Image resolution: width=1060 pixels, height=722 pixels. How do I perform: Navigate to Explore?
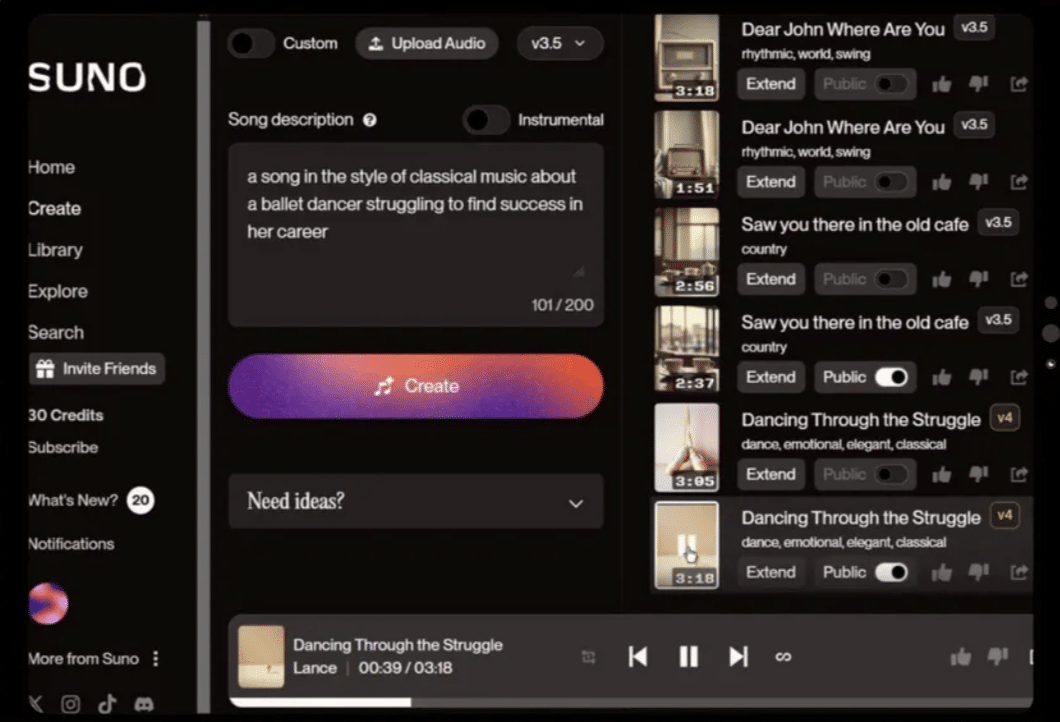click(x=58, y=291)
